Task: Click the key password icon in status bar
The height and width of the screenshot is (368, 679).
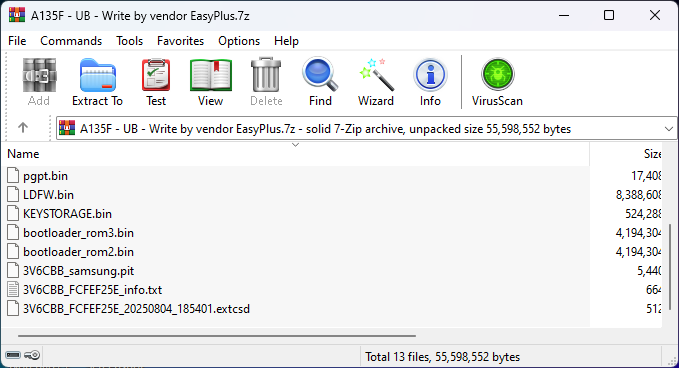Action: click(32, 355)
